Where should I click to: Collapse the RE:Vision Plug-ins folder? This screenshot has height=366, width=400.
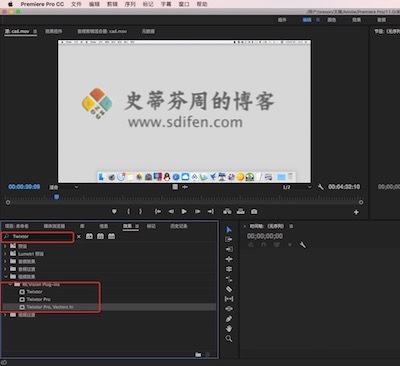click(x=10, y=284)
